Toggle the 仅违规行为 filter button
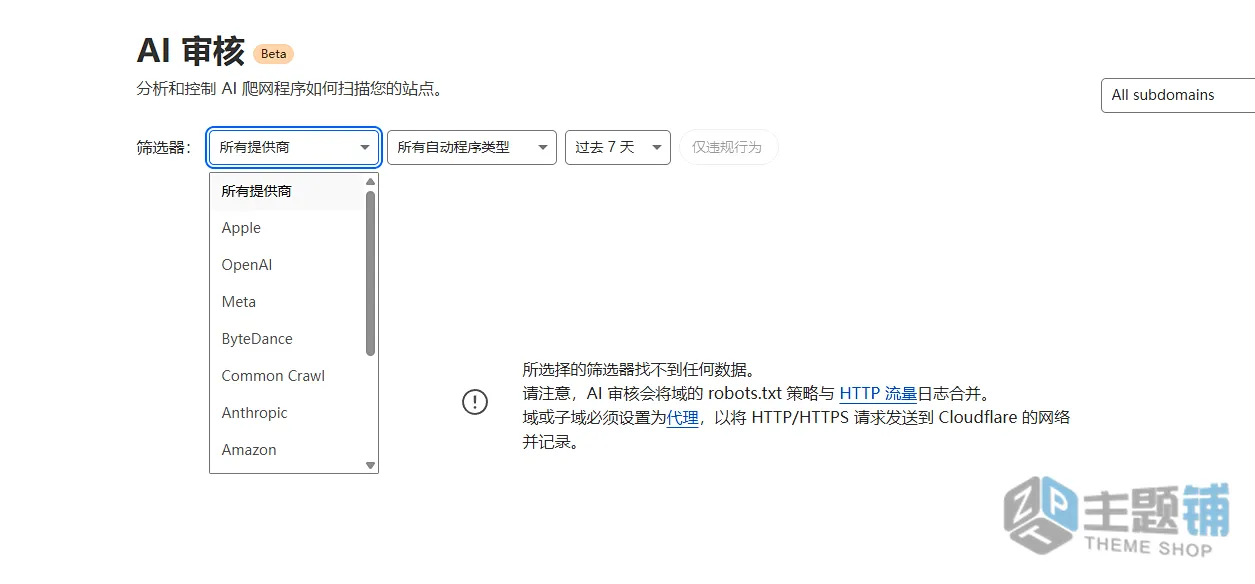This screenshot has width=1255, height=584. (728, 147)
